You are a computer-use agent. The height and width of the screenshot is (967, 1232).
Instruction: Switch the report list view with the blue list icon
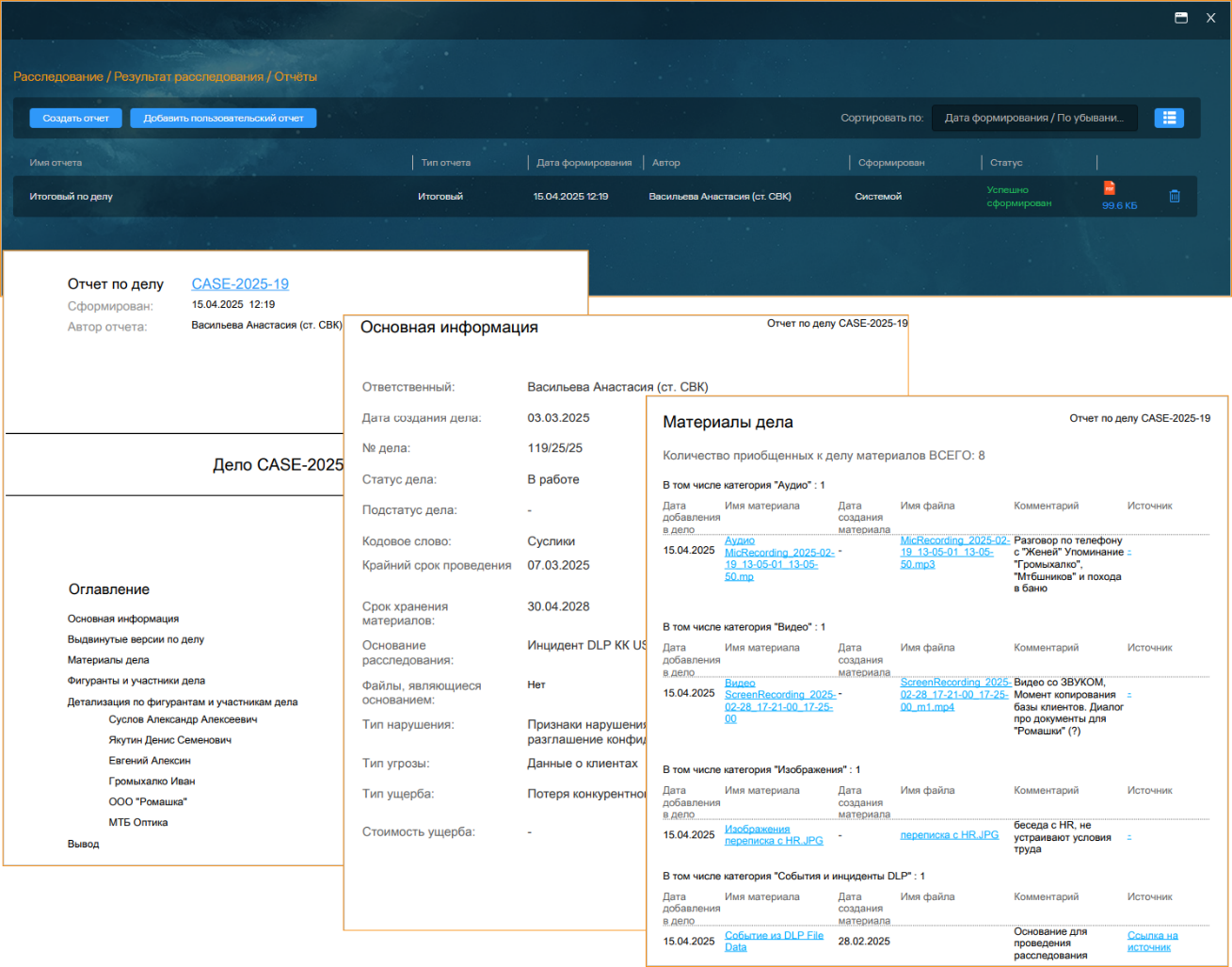[x=1169, y=118]
